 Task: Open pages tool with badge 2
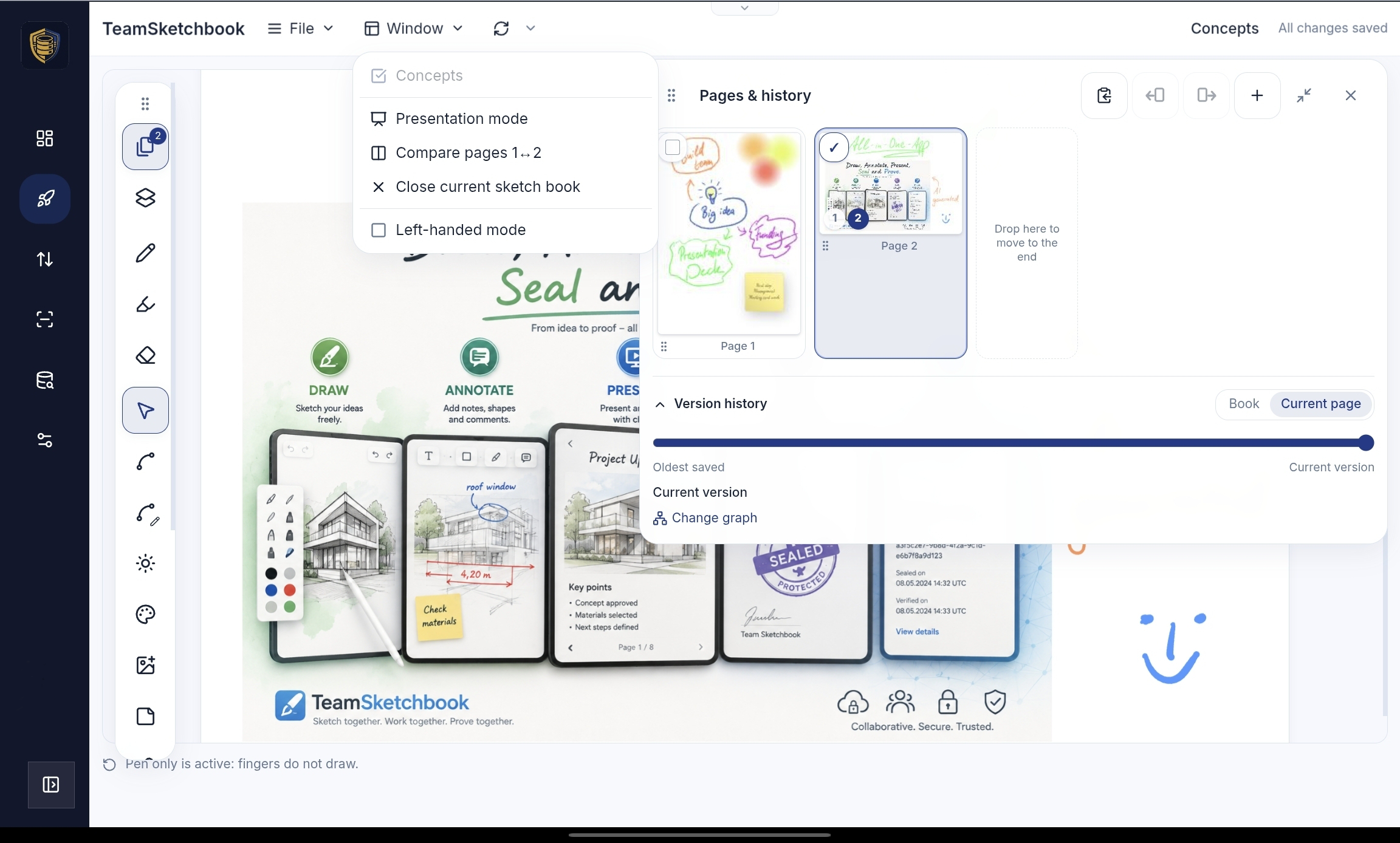coord(145,146)
